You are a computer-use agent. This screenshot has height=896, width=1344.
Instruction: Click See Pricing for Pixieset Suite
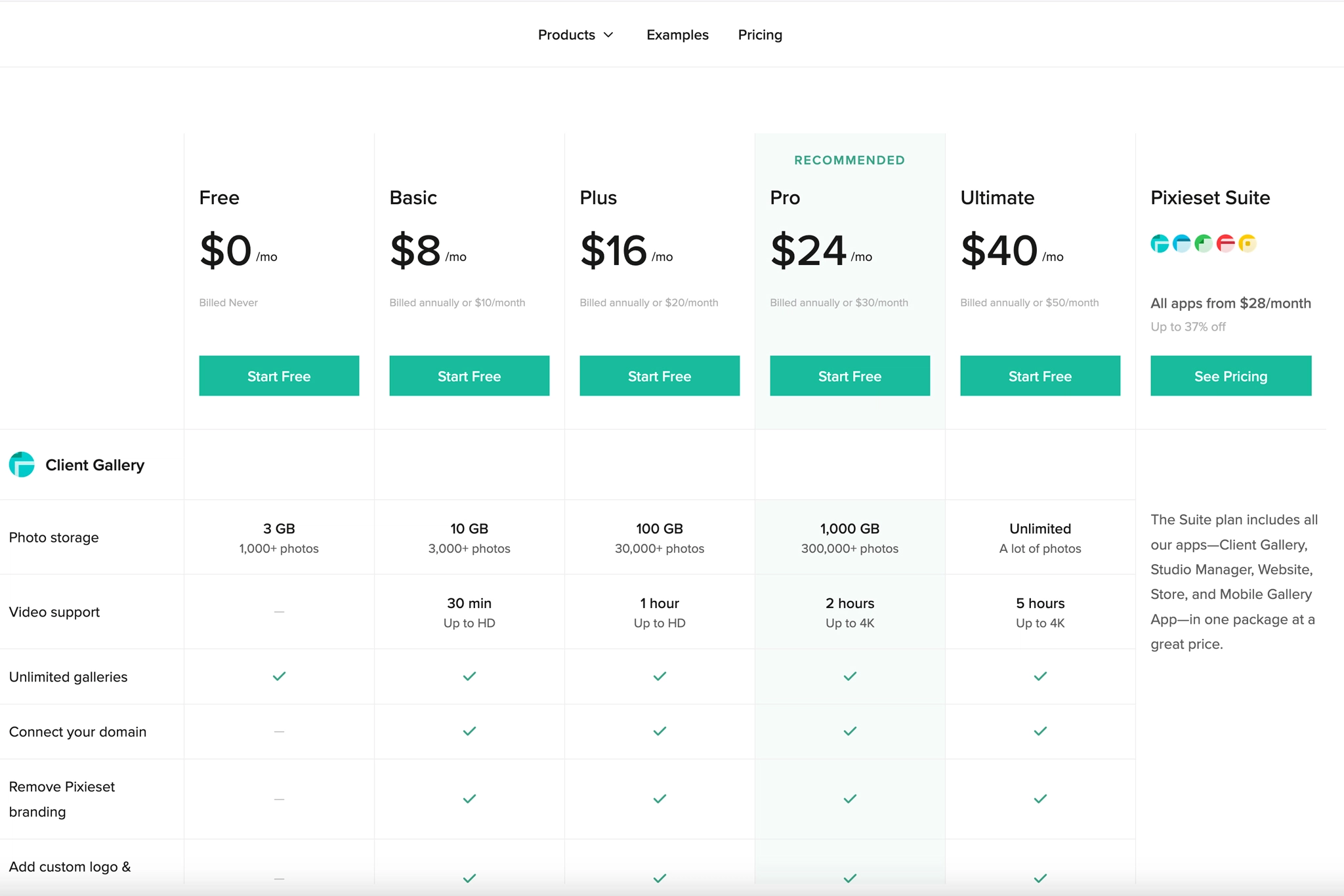(1230, 376)
